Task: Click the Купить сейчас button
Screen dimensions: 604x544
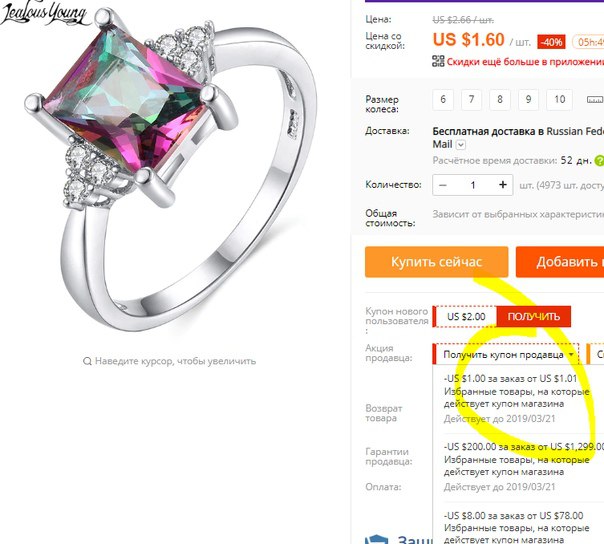Action: [x=436, y=262]
